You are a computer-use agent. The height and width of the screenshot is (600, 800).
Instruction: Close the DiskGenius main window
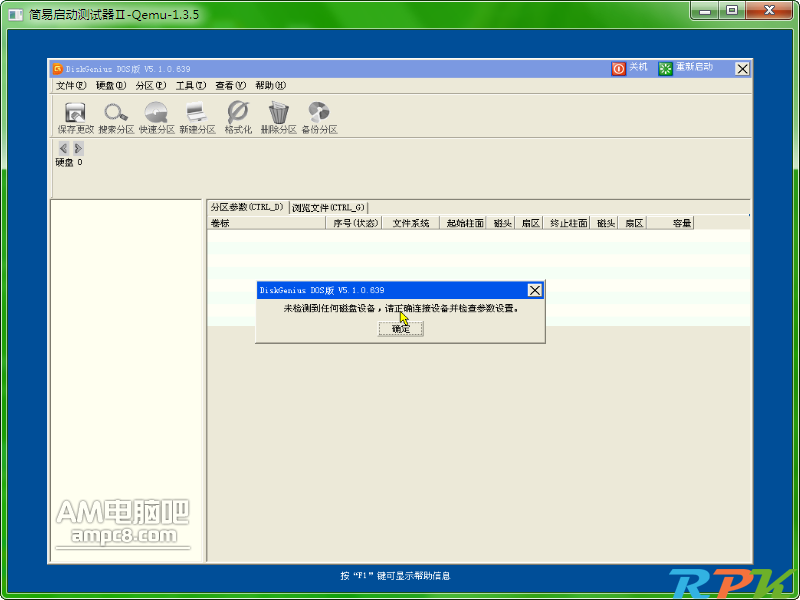tap(742, 68)
